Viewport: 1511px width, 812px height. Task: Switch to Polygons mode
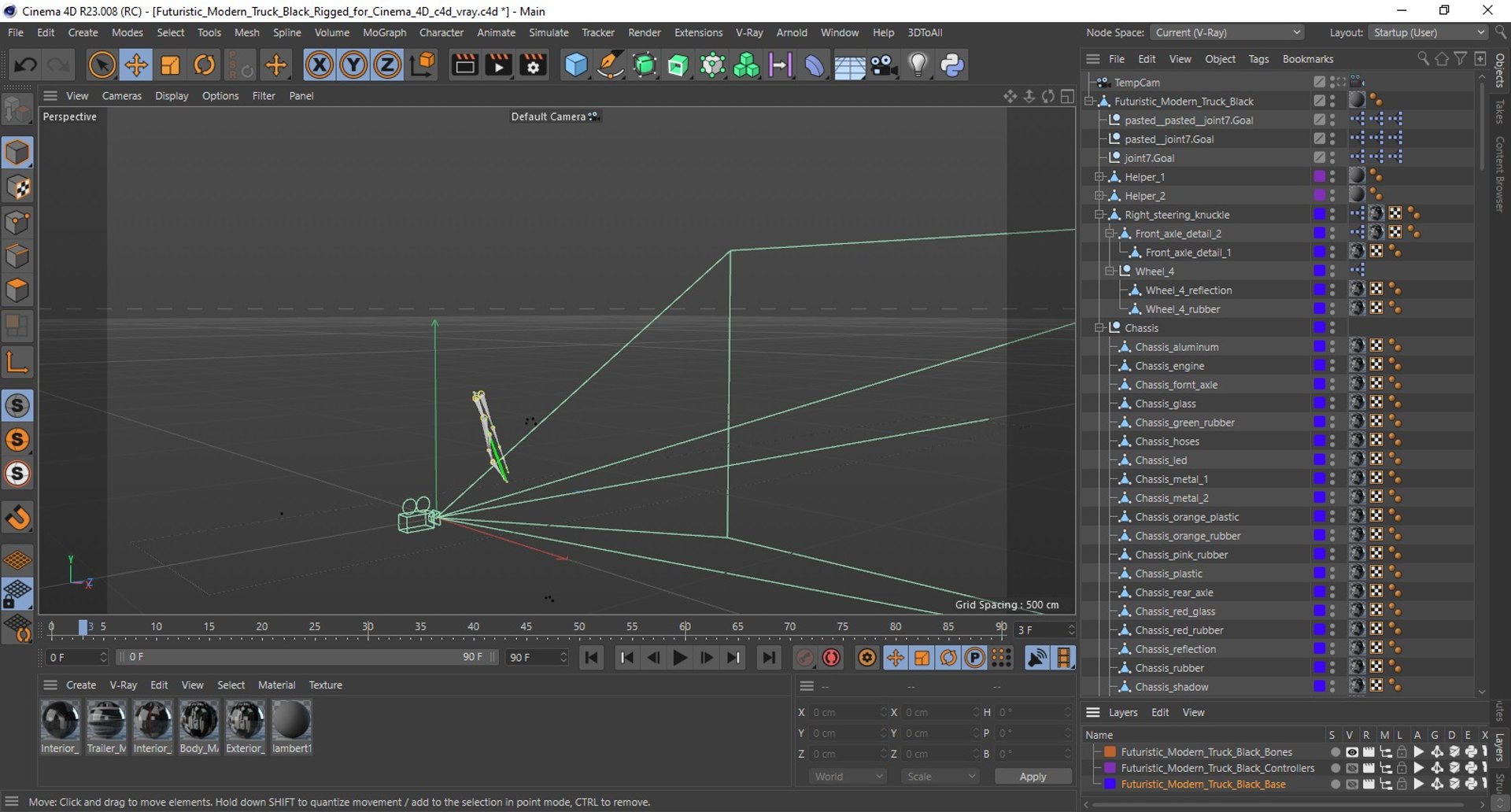pos(17,291)
